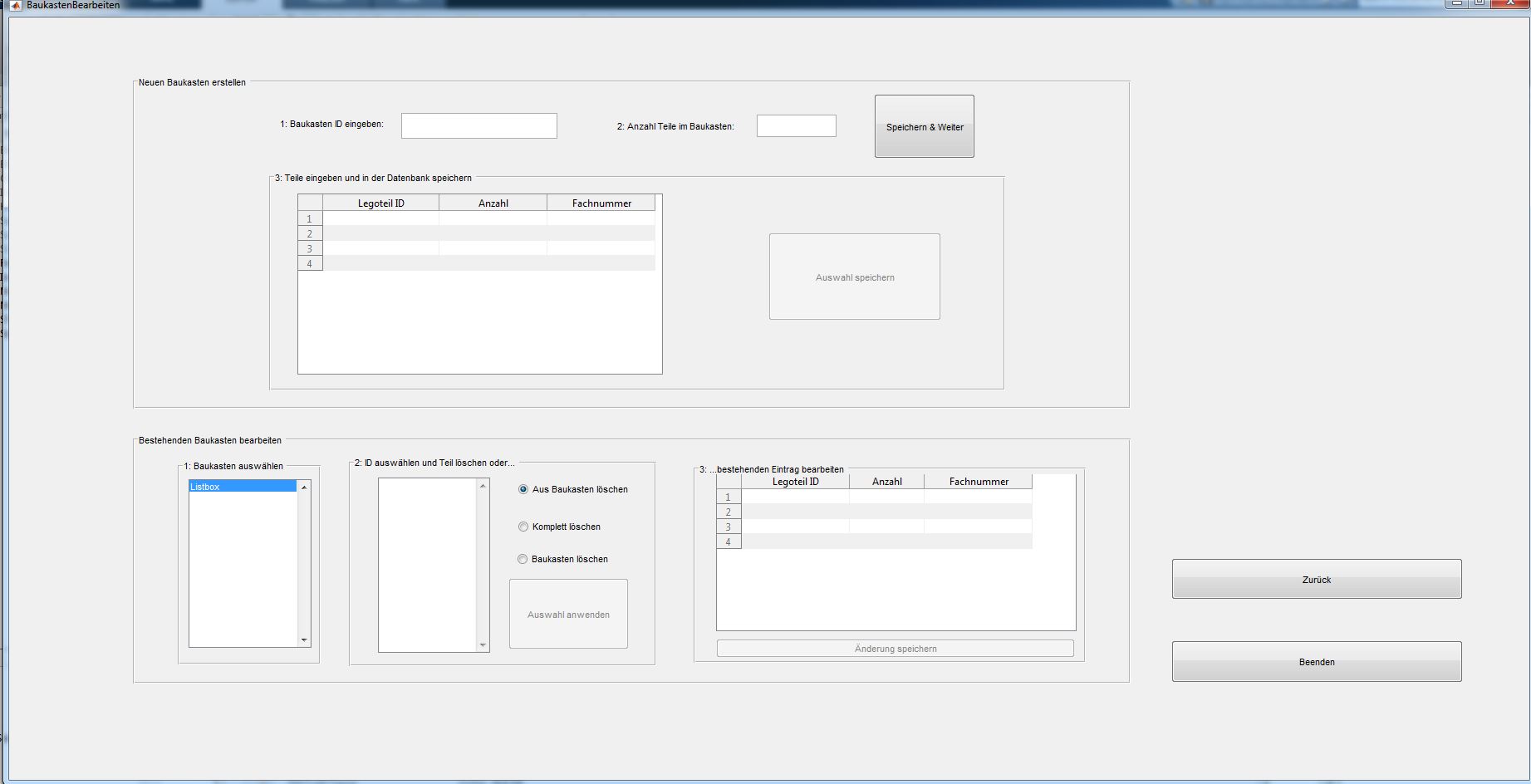Click 'Speichern & Weiter' button
1531x784 pixels.
coord(924,126)
